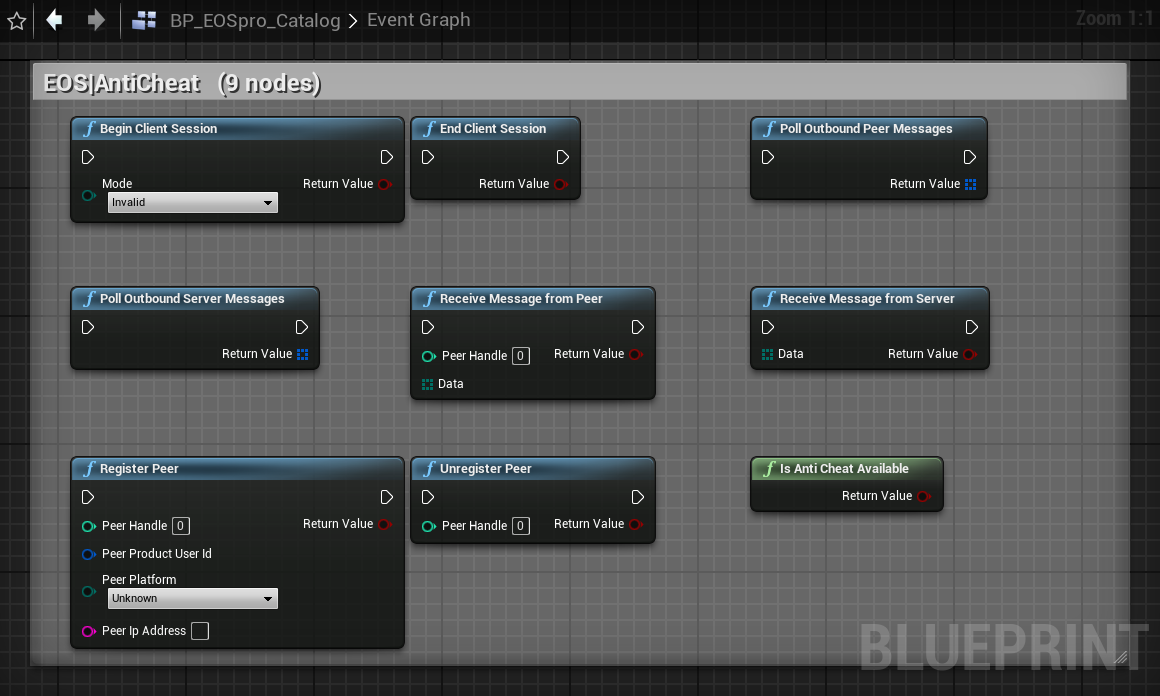Click Receive Message from Server exec input pin
This screenshot has height=696, width=1160.
point(768,327)
